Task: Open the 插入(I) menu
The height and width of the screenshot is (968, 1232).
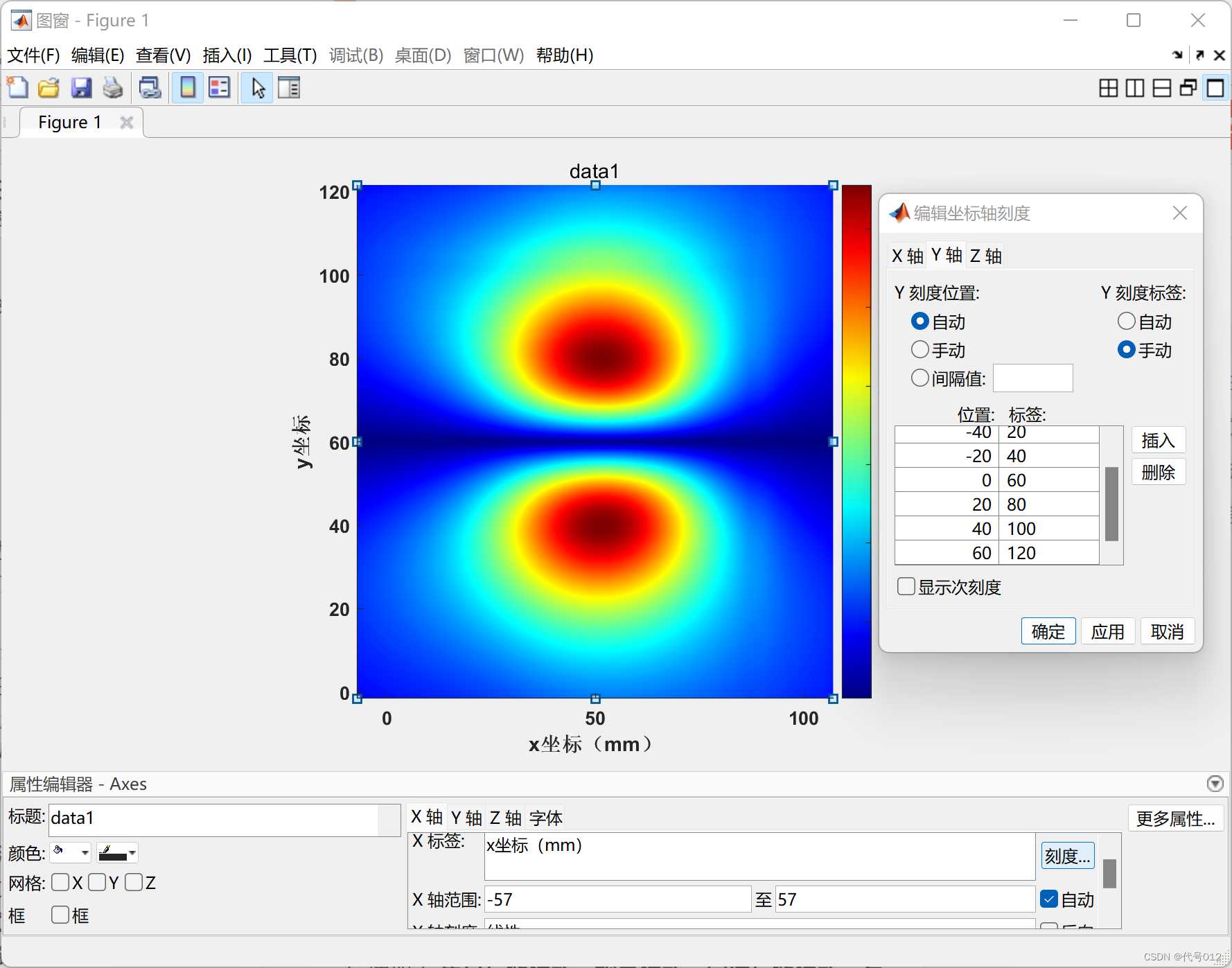Action: [x=227, y=55]
